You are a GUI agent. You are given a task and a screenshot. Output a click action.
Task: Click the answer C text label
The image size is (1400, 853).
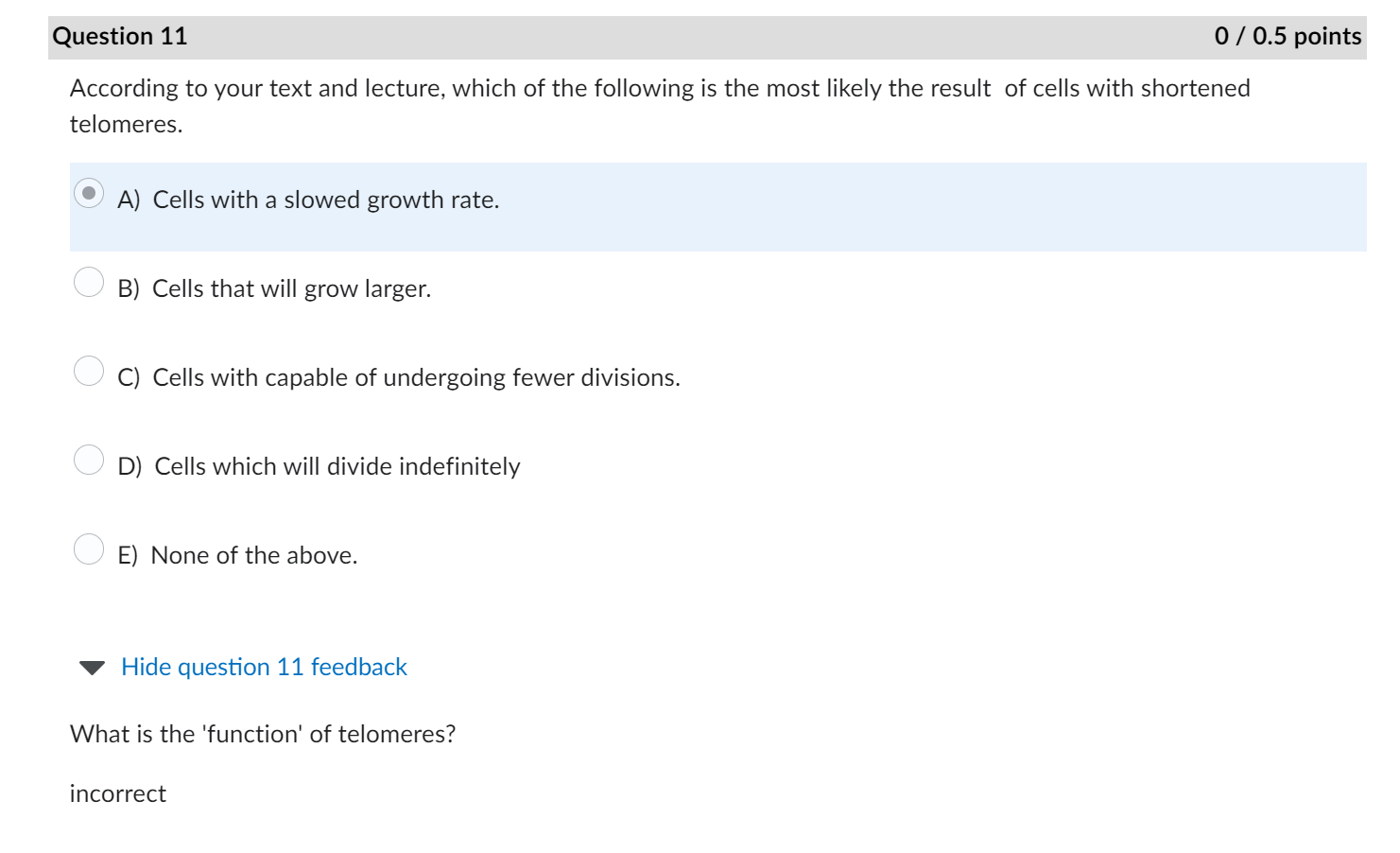coord(397,377)
